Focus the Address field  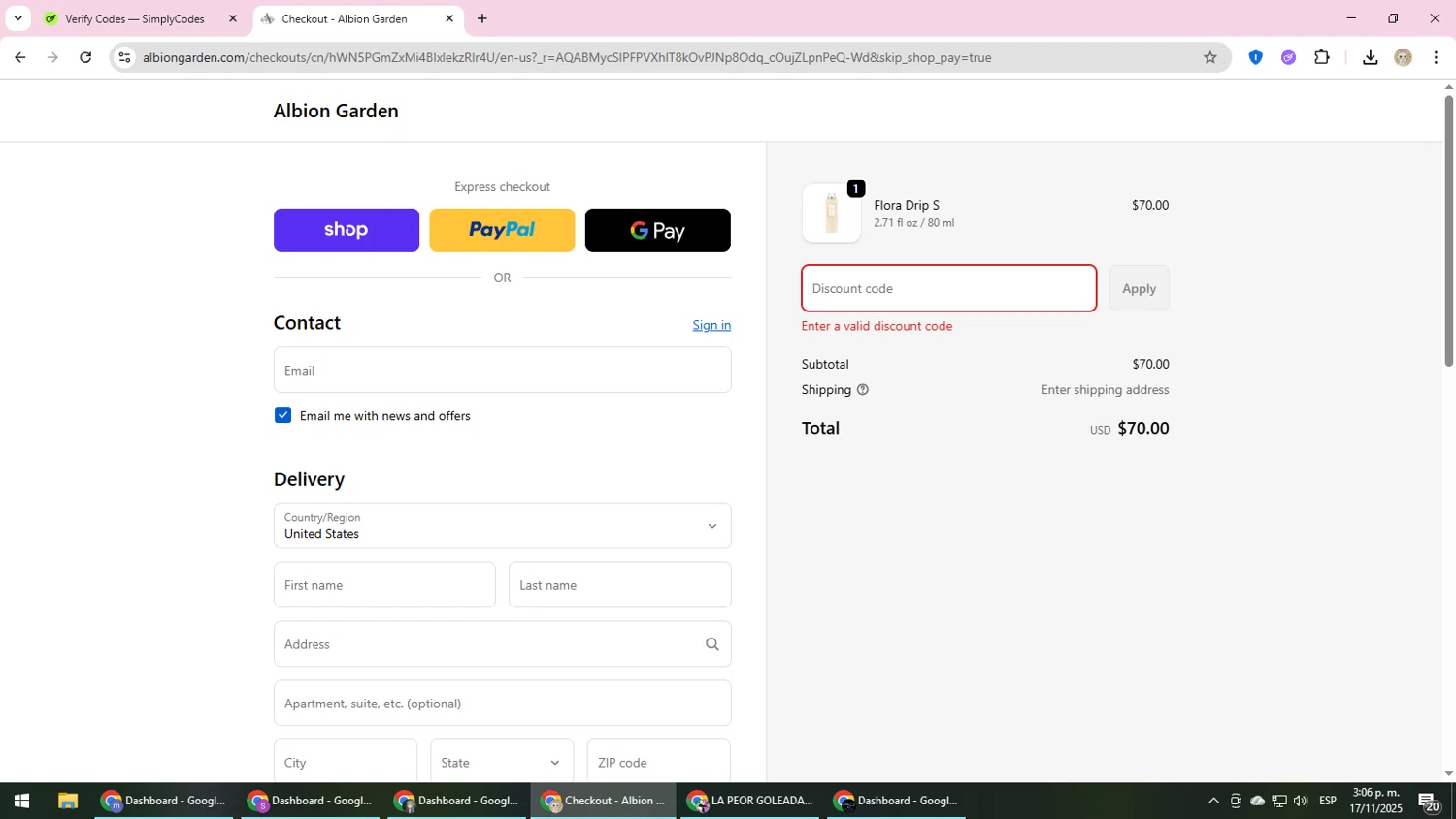[502, 644]
